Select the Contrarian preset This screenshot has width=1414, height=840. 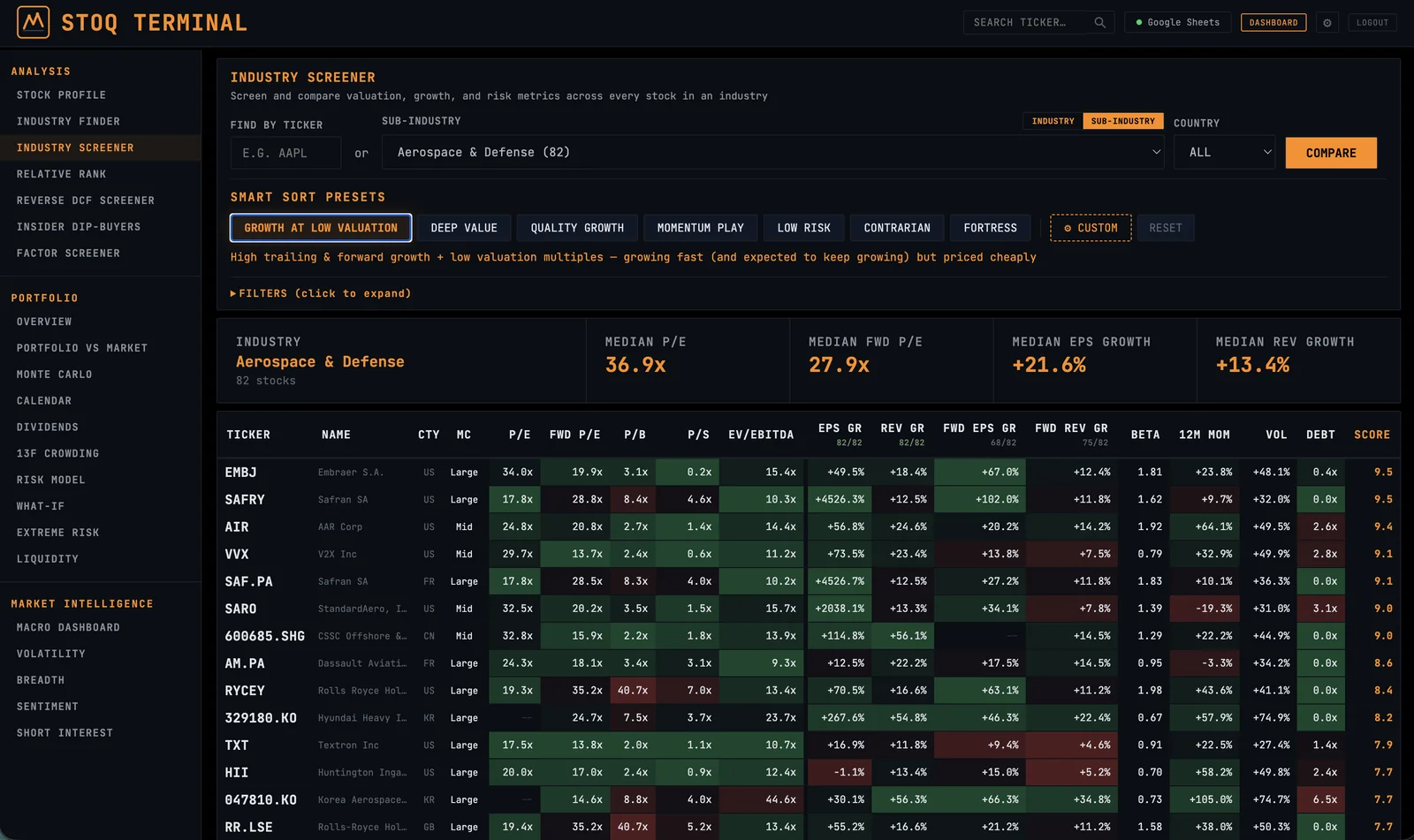[897, 228]
